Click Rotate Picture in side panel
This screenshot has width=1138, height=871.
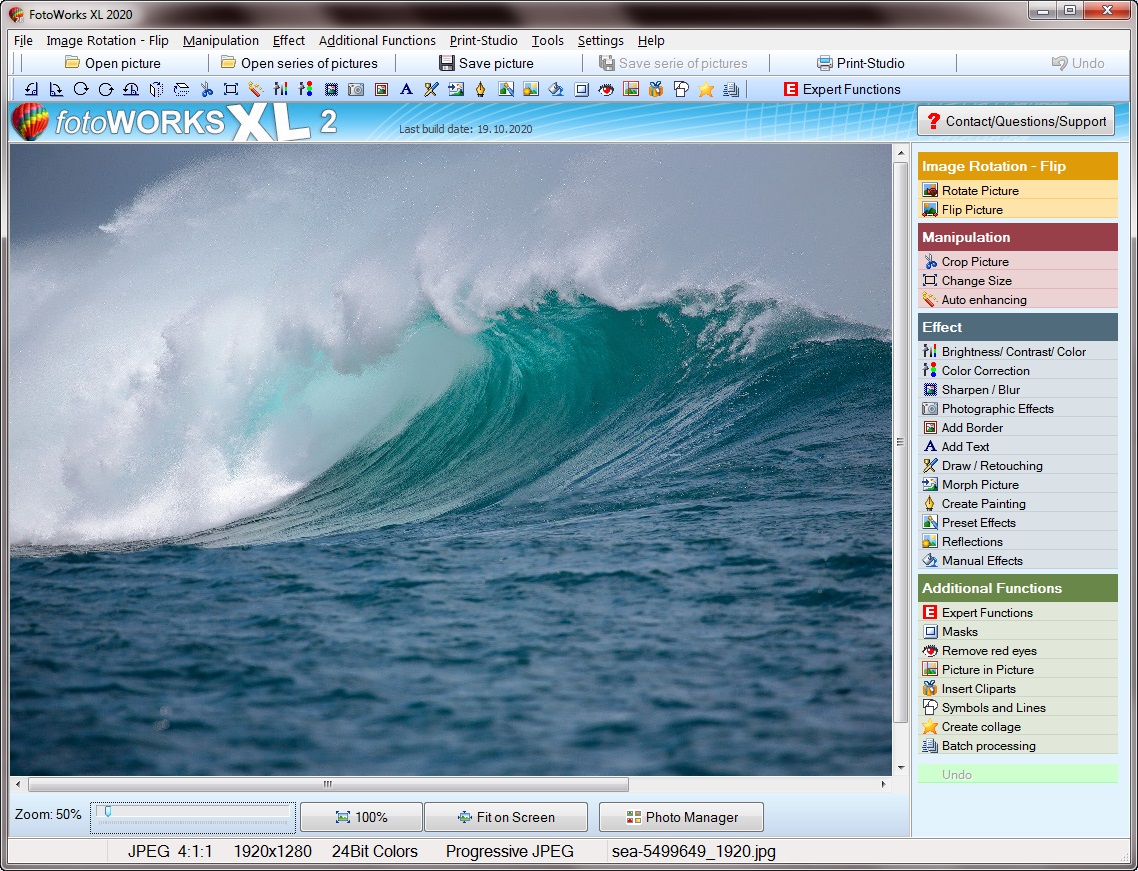point(980,191)
